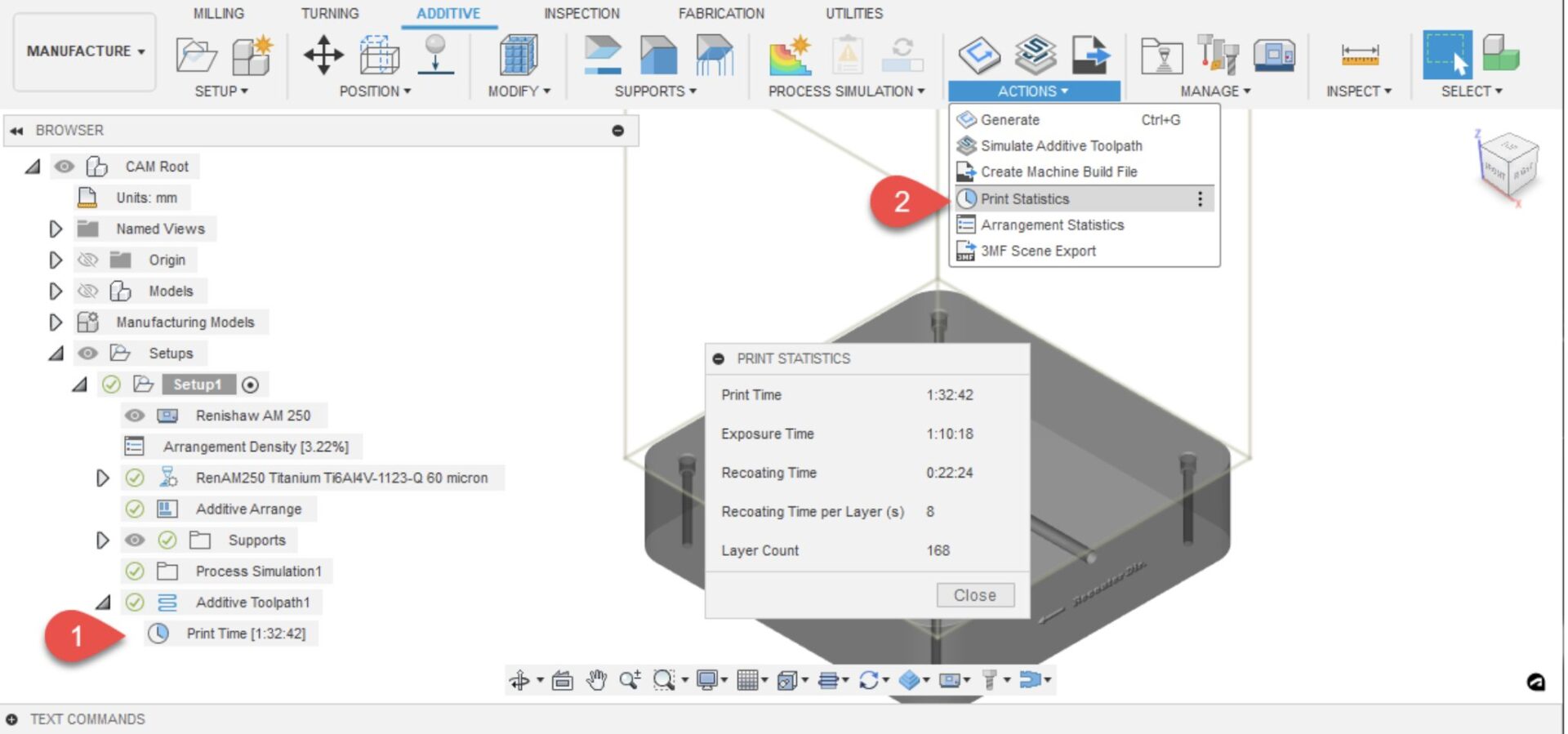Image resolution: width=1568 pixels, height=734 pixels.
Task: Expand the Named Views tree node
Action: [x=55, y=229]
